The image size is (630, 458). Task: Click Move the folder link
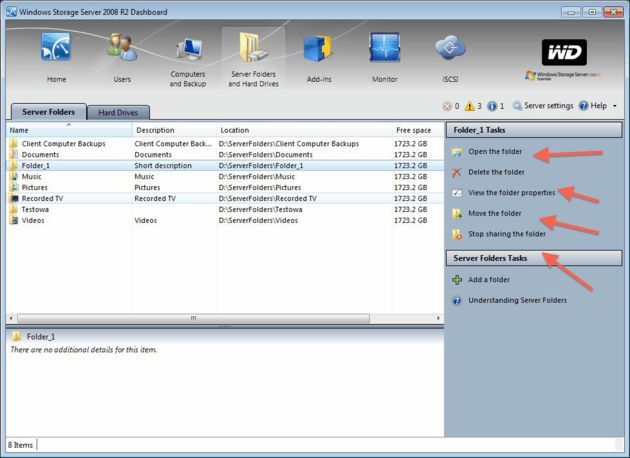[495, 213]
